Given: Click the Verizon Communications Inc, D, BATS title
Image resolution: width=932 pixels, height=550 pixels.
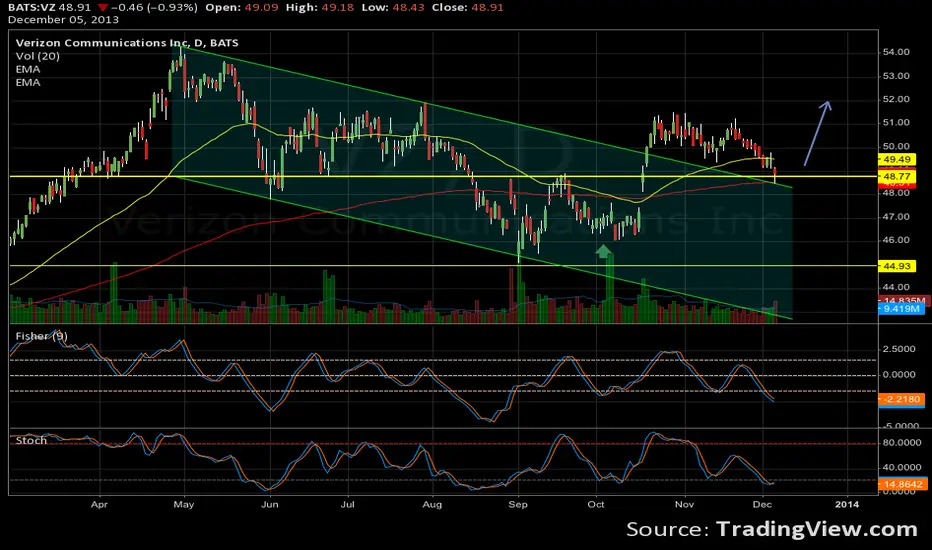Looking at the screenshot, I should tap(127, 43).
